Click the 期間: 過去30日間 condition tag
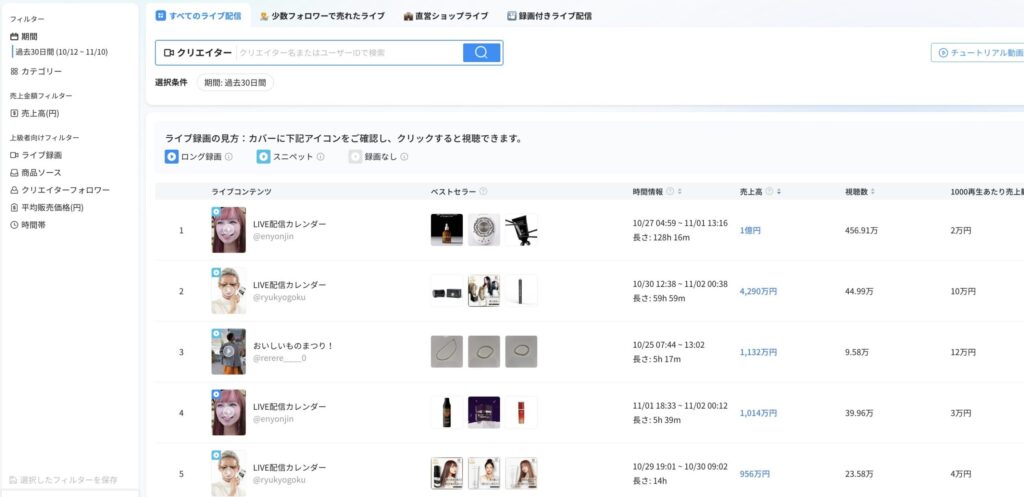This screenshot has width=1024, height=497. (x=235, y=83)
